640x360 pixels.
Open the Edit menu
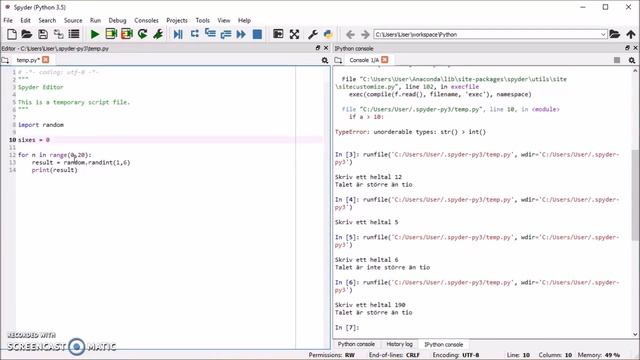point(25,20)
